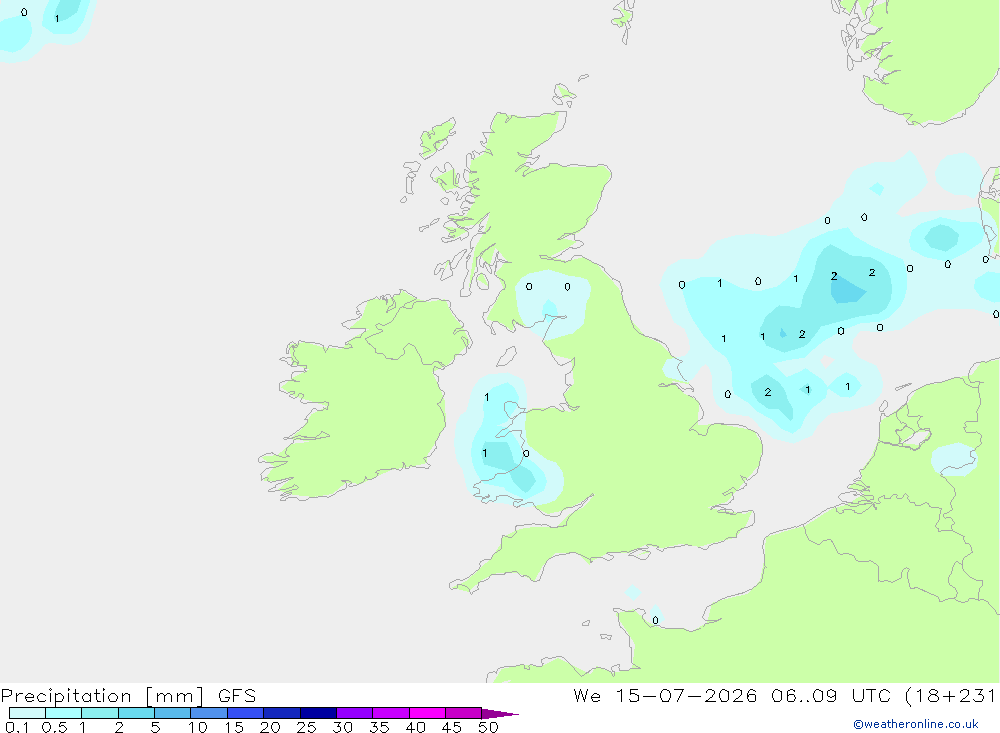Select the 0.5–1 mm legend swatch
Viewport: 1000px width, 733px height.
(64, 713)
